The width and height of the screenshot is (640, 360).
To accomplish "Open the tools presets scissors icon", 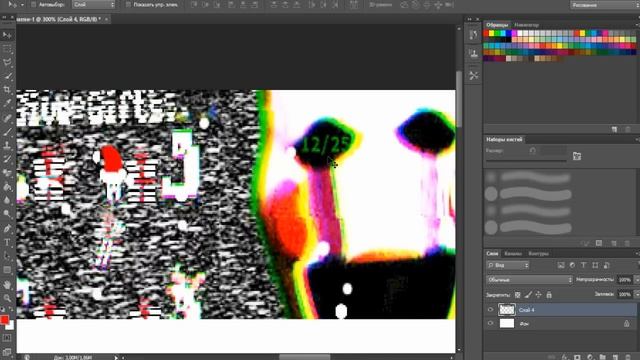I will pyautogui.click(x=473, y=76).
